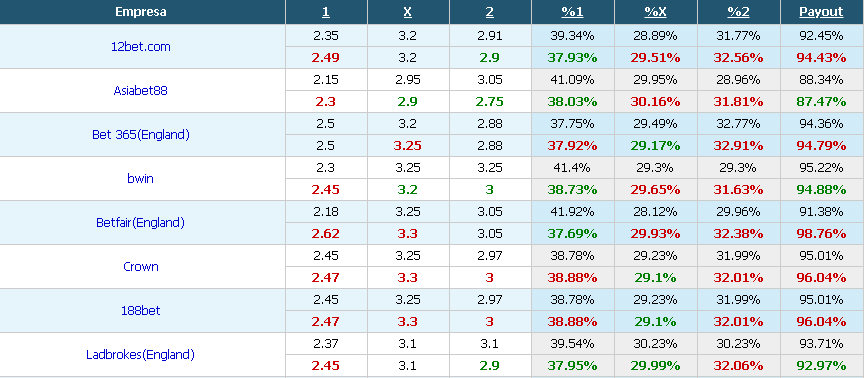Image resolution: width=864 pixels, height=378 pixels.
Task: Open the Ladbrokes(England) link
Action: coord(141,355)
